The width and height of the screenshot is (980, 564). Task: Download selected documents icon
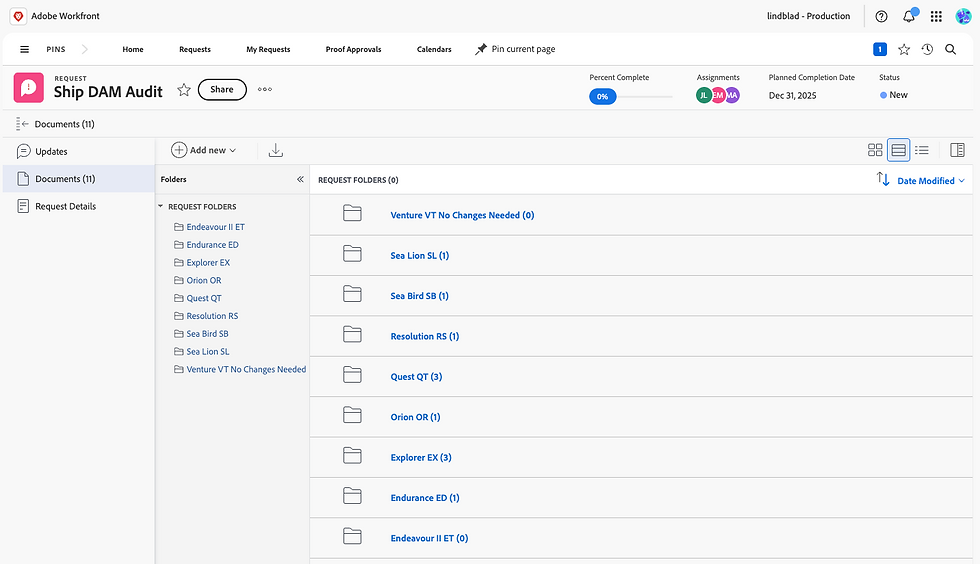tap(276, 150)
